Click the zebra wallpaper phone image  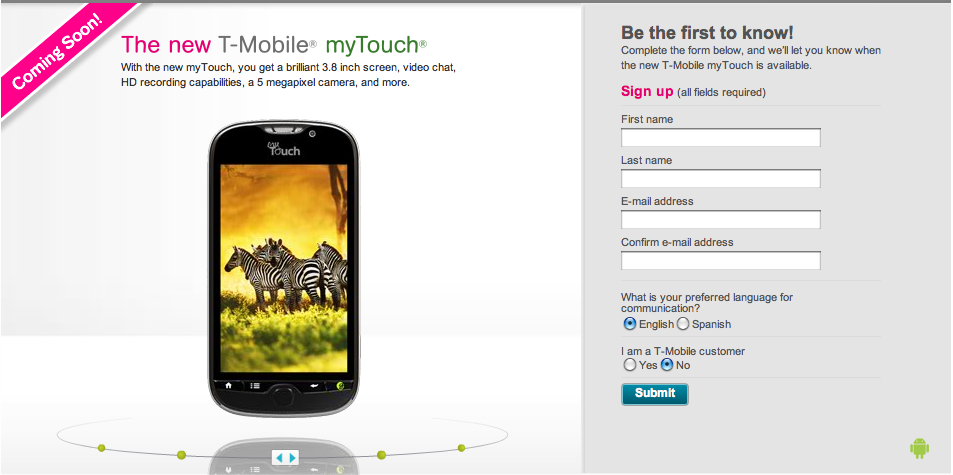(x=283, y=268)
